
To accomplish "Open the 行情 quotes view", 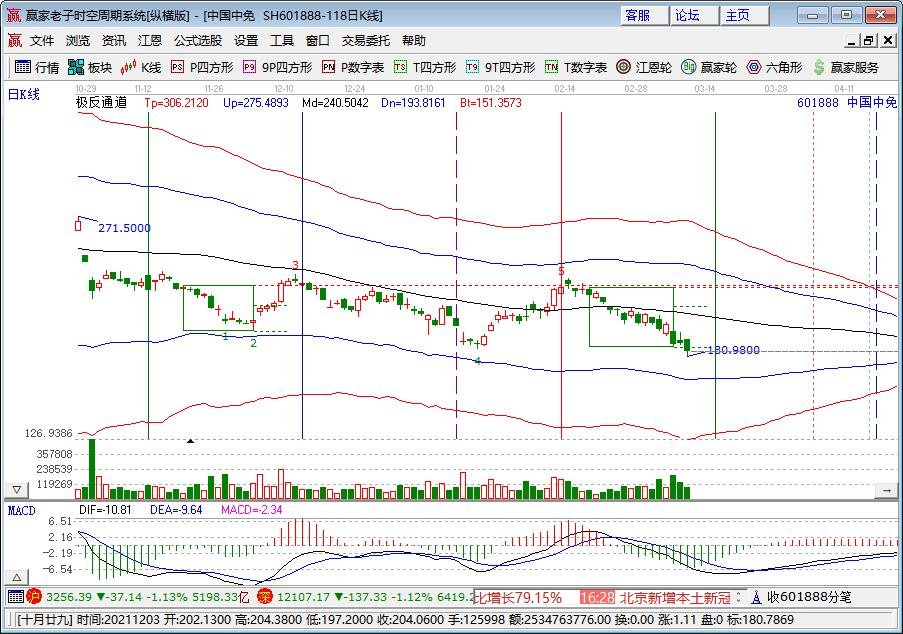I will click(37, 67).
